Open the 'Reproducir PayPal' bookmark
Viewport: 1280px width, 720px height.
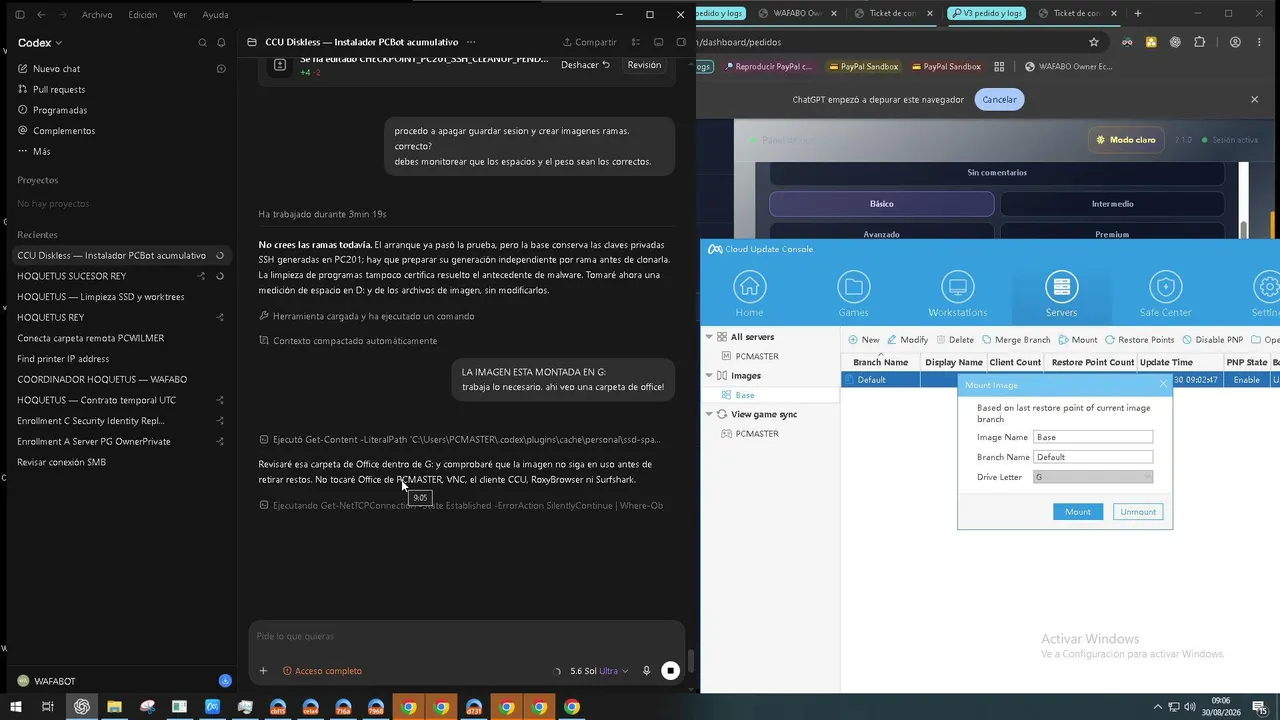point(768,67)
